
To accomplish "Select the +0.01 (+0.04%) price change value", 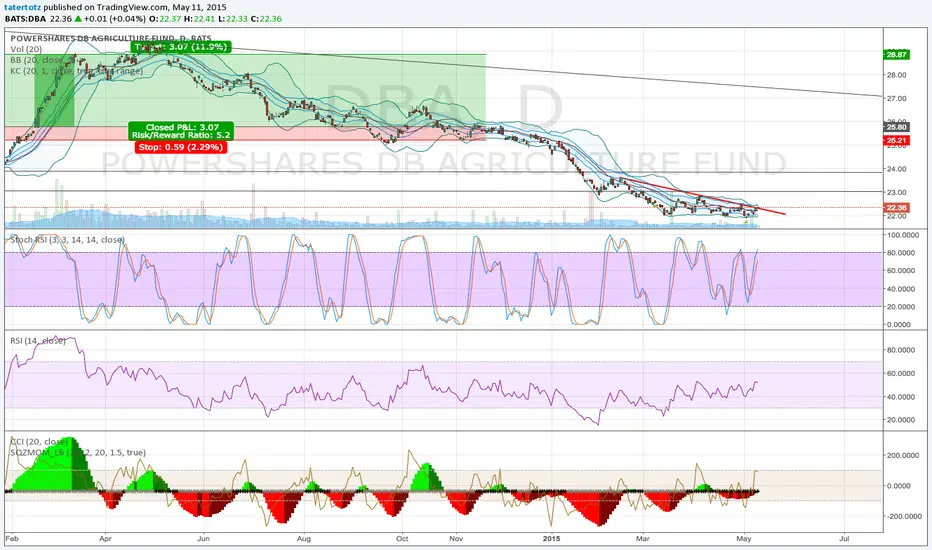I will click(115, 18).
